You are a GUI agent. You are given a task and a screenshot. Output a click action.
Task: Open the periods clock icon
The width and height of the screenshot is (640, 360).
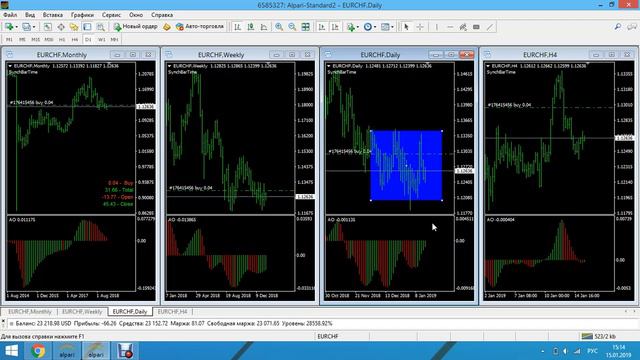[368, 27]
